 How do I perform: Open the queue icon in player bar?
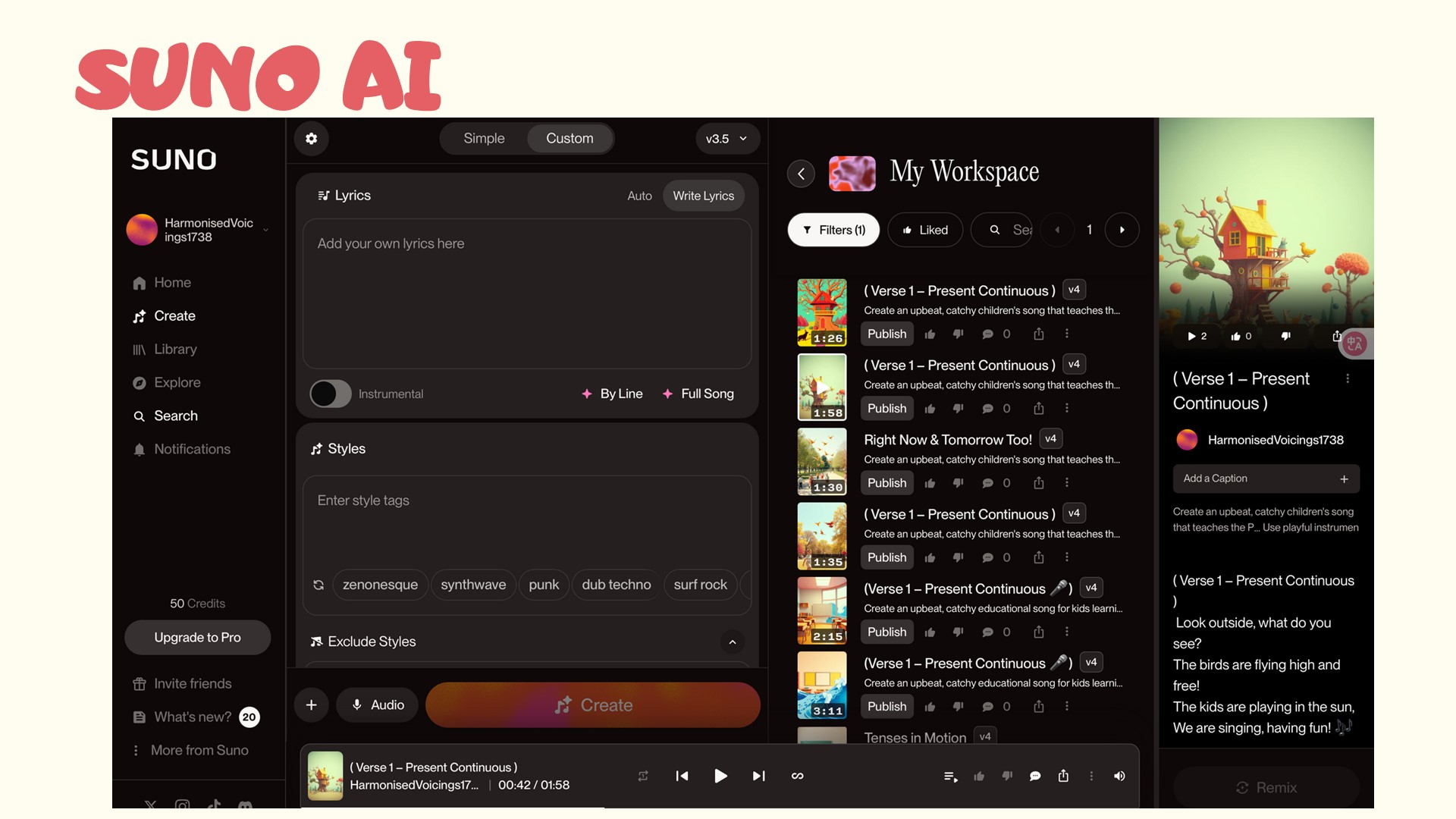pyautogui.click(x=950, y=777)
